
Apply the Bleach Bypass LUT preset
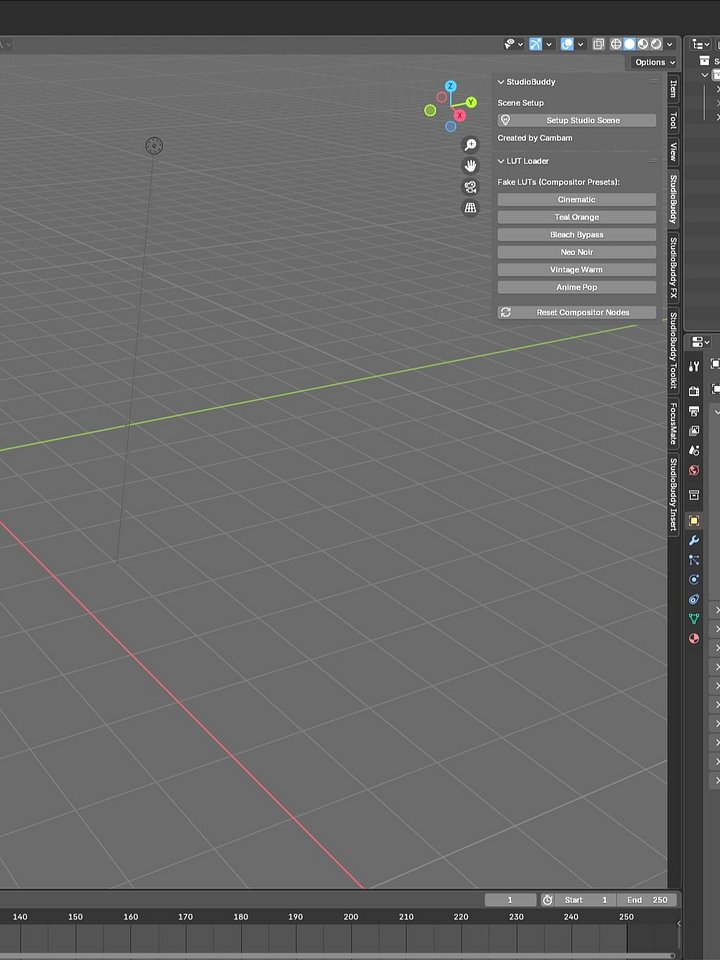point(577,234)
